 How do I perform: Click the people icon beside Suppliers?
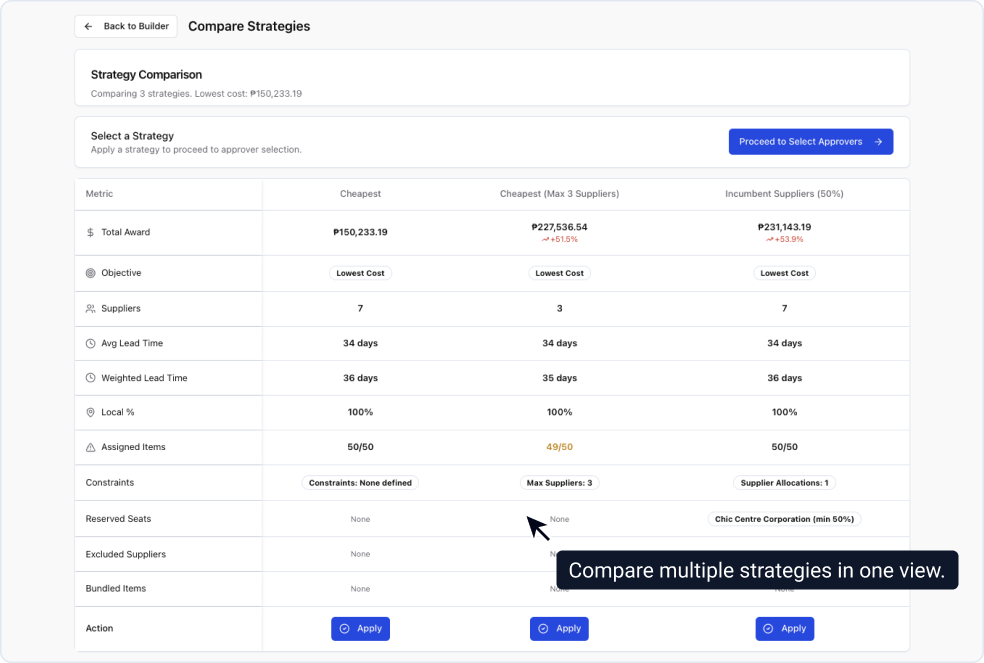[x=90, y=307]
